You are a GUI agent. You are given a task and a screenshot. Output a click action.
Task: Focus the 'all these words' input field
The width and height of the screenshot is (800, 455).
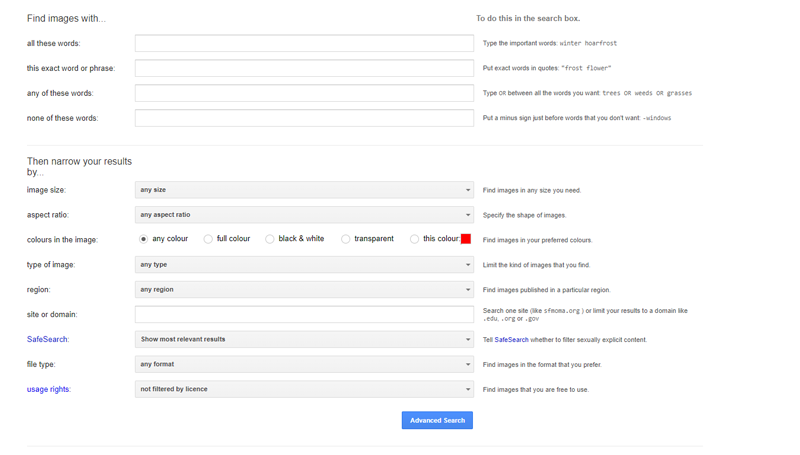tap(304, 44)
